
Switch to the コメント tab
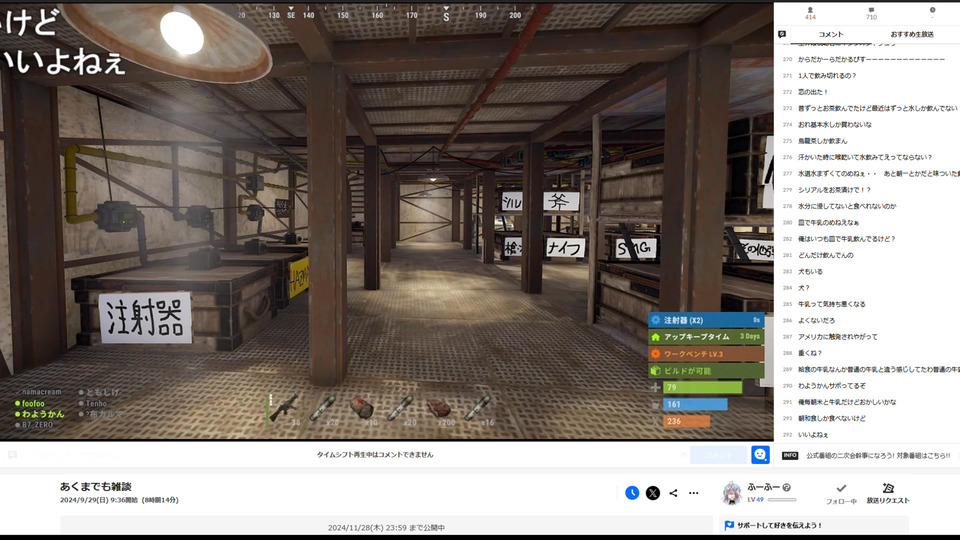(830, 34)
